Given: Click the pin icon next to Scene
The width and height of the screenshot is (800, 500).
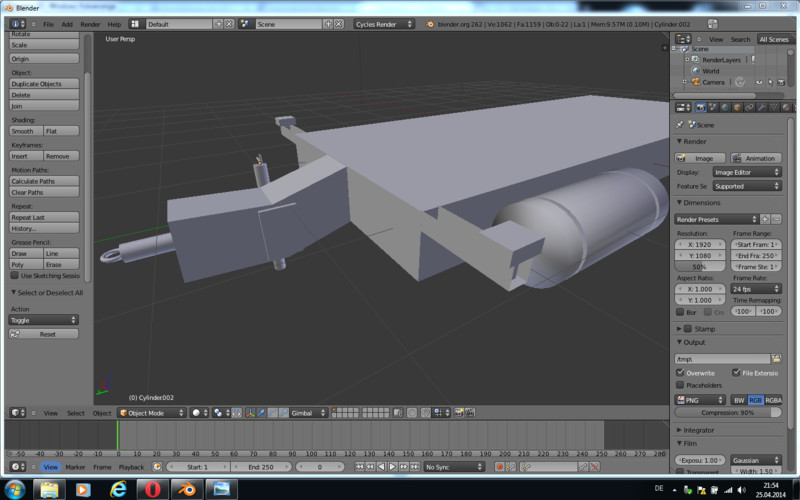Looking at the screenshot, I should click(x=680, y=124).
